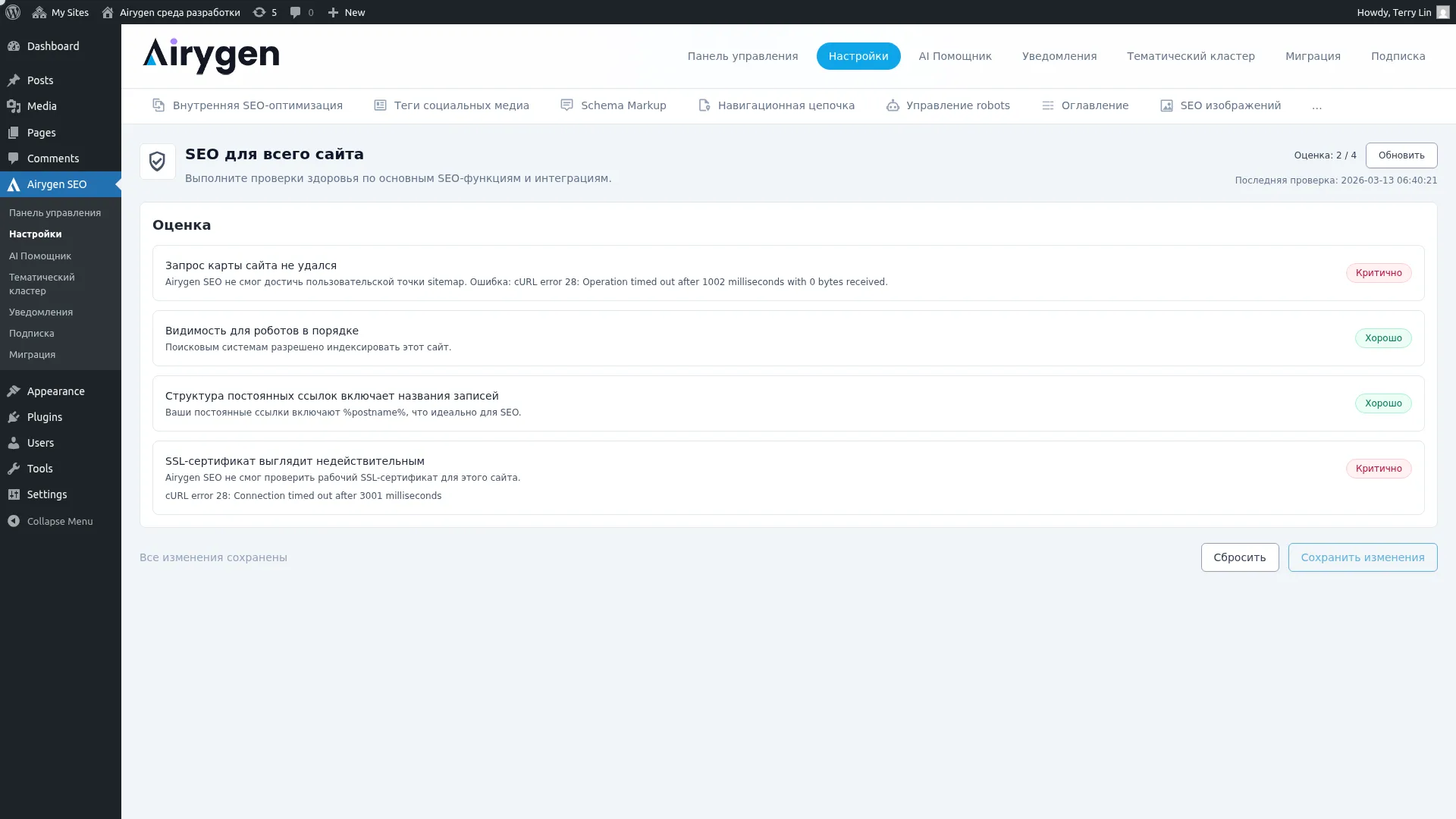1456x819 pixels.
Task: Open Панель управления in the sidebar submenu
Action: click(55, 213)
